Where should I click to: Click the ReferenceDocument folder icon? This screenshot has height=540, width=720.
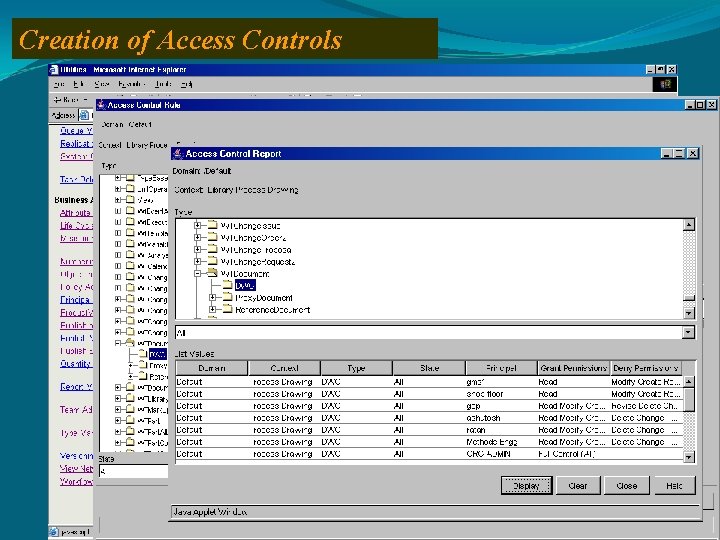coord(227,309)
